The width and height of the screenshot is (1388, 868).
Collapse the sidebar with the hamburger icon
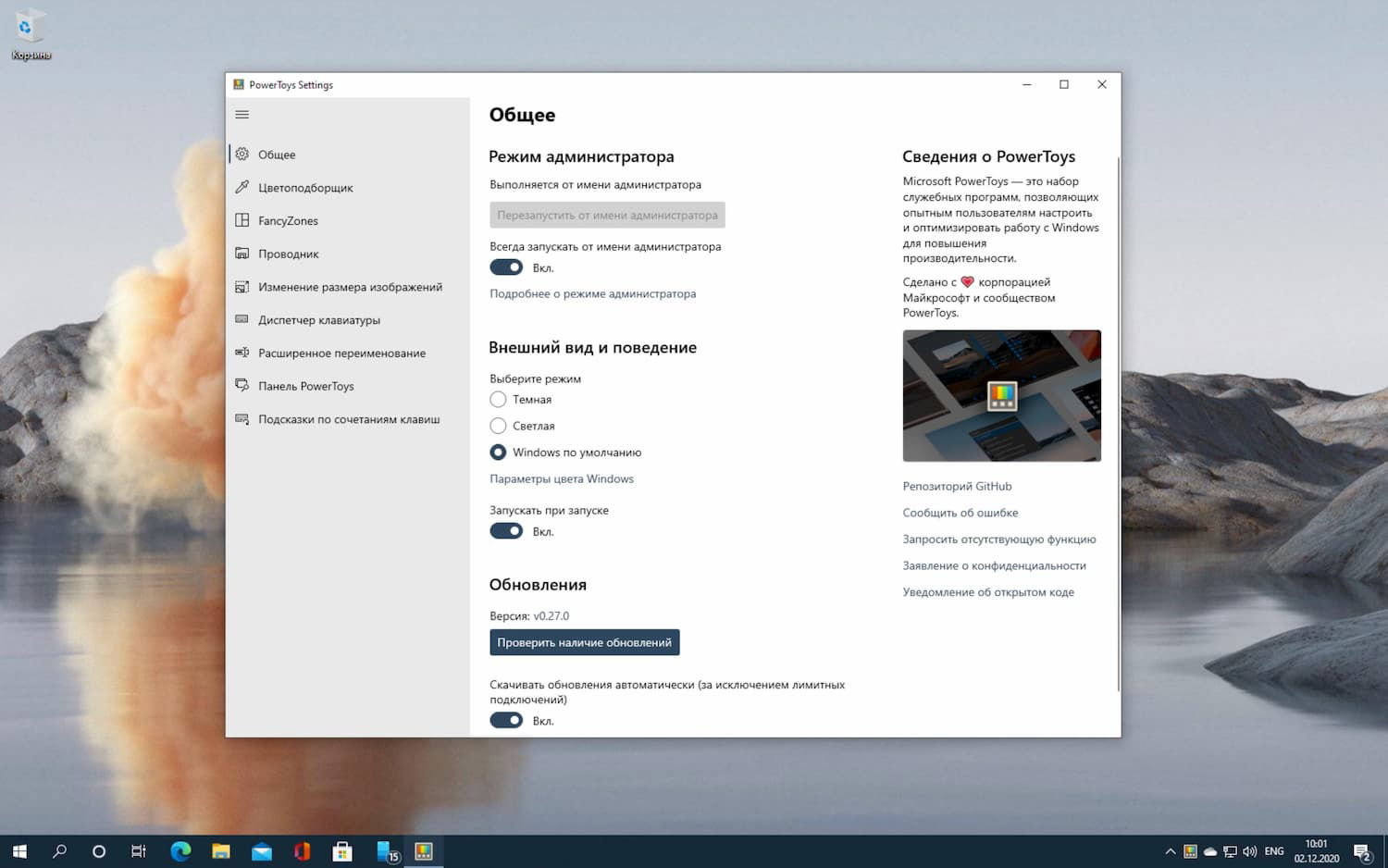click(242, 114)
